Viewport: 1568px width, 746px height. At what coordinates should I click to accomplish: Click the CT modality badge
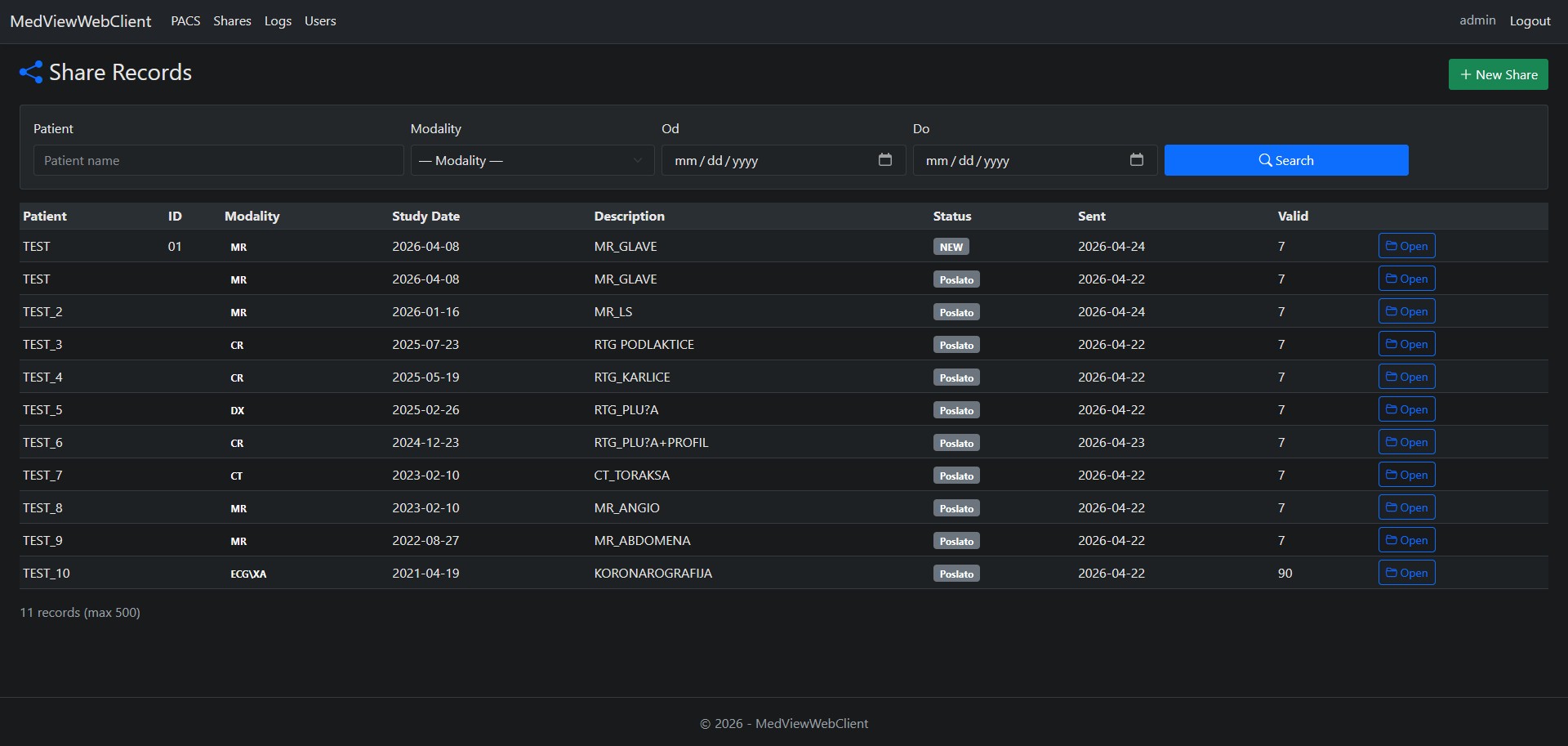(x=237, y=476)
